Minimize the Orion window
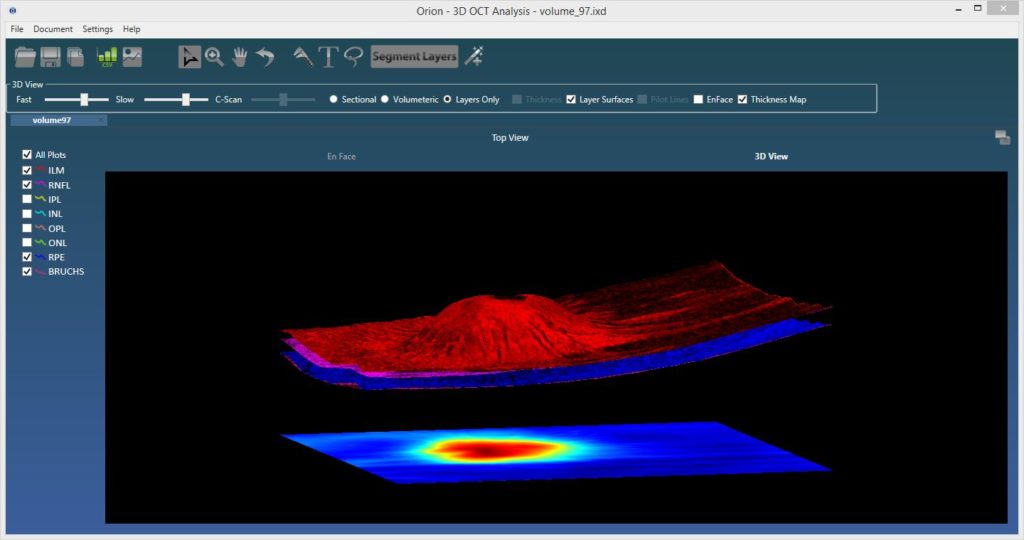Viewport: 1024px width, 540px height. click(959, 10)
